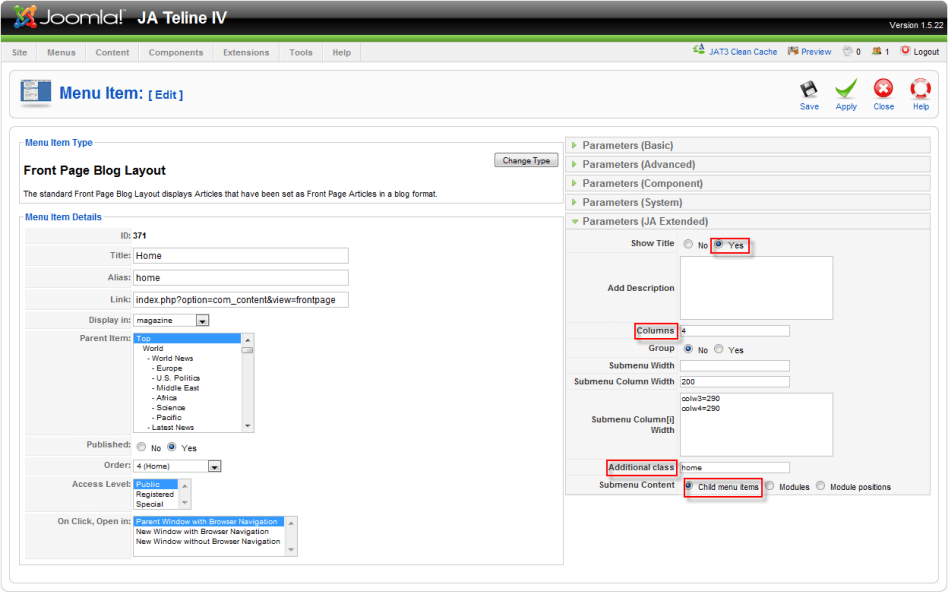Image resolution: width=949 pixels, height=593 pixels.
Task: Open the Display in dropdown
Action: pyautogui.click(x=171, y=320)
